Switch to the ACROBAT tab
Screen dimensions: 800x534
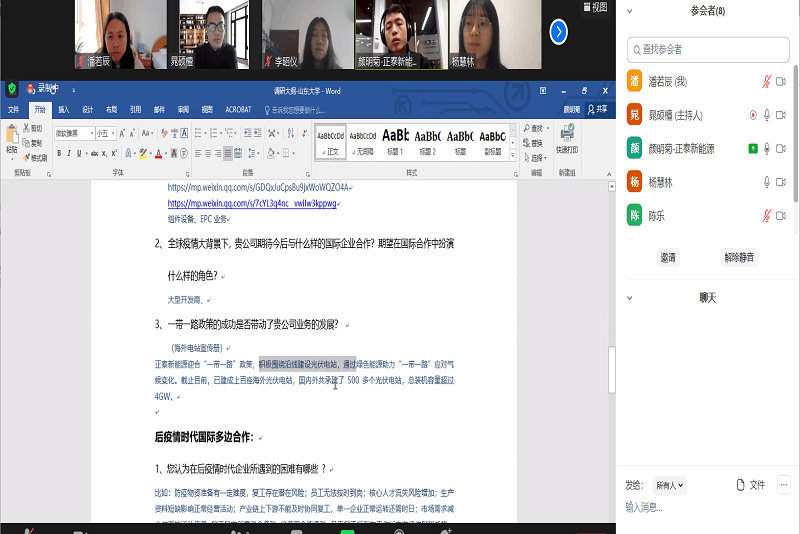[x=238, y=110]
